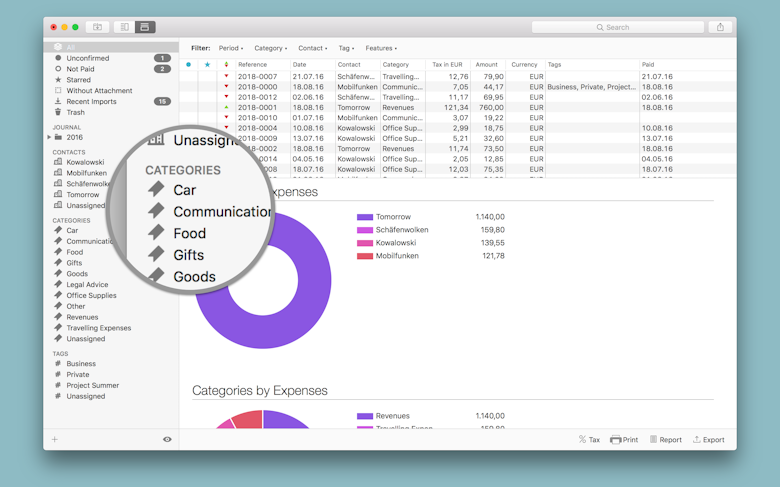Sort by the Date column header

313,65
